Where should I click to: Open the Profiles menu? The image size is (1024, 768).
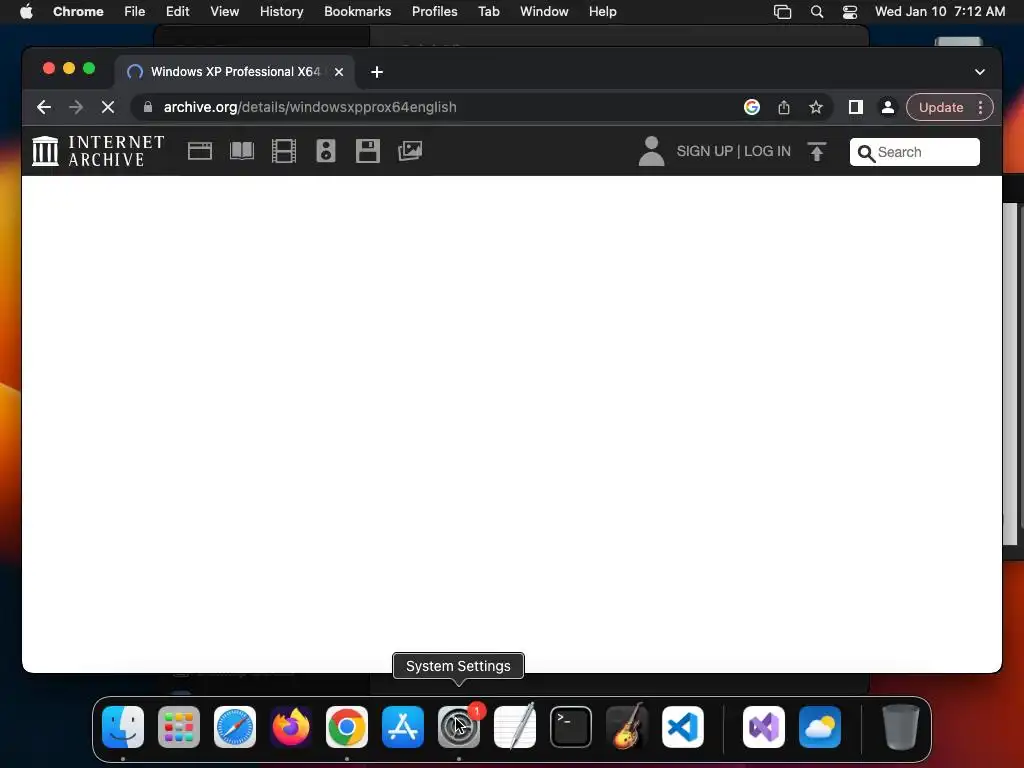435,12
